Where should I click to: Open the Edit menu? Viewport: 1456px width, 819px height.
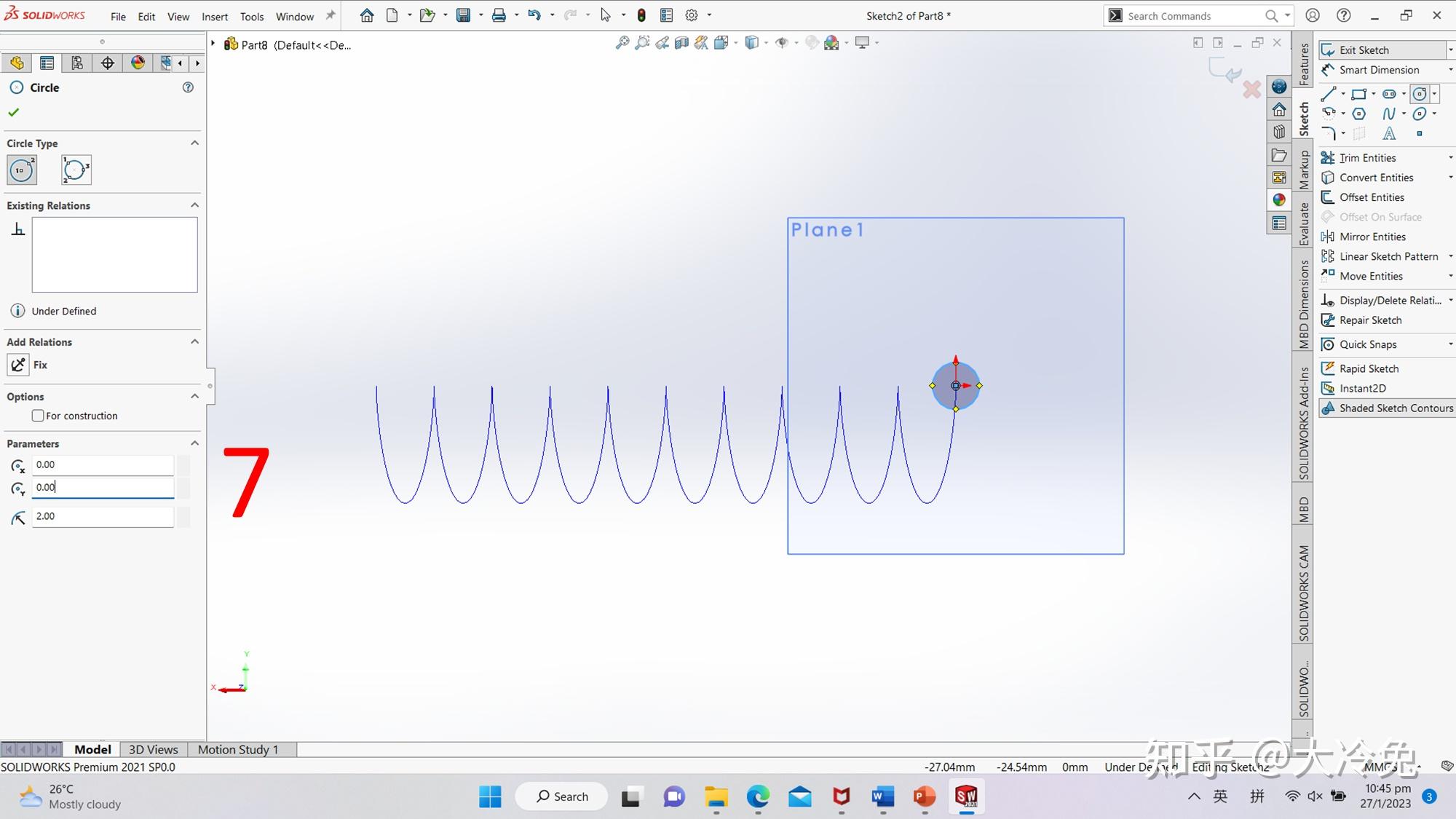[146, 16]
